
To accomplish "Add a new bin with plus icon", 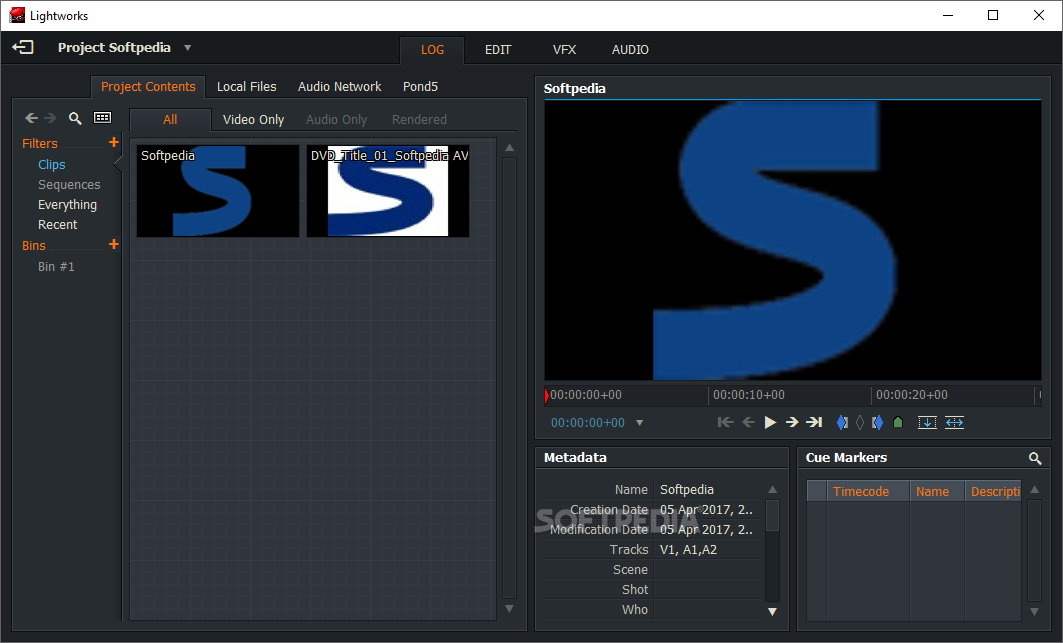I will (114, 244).
